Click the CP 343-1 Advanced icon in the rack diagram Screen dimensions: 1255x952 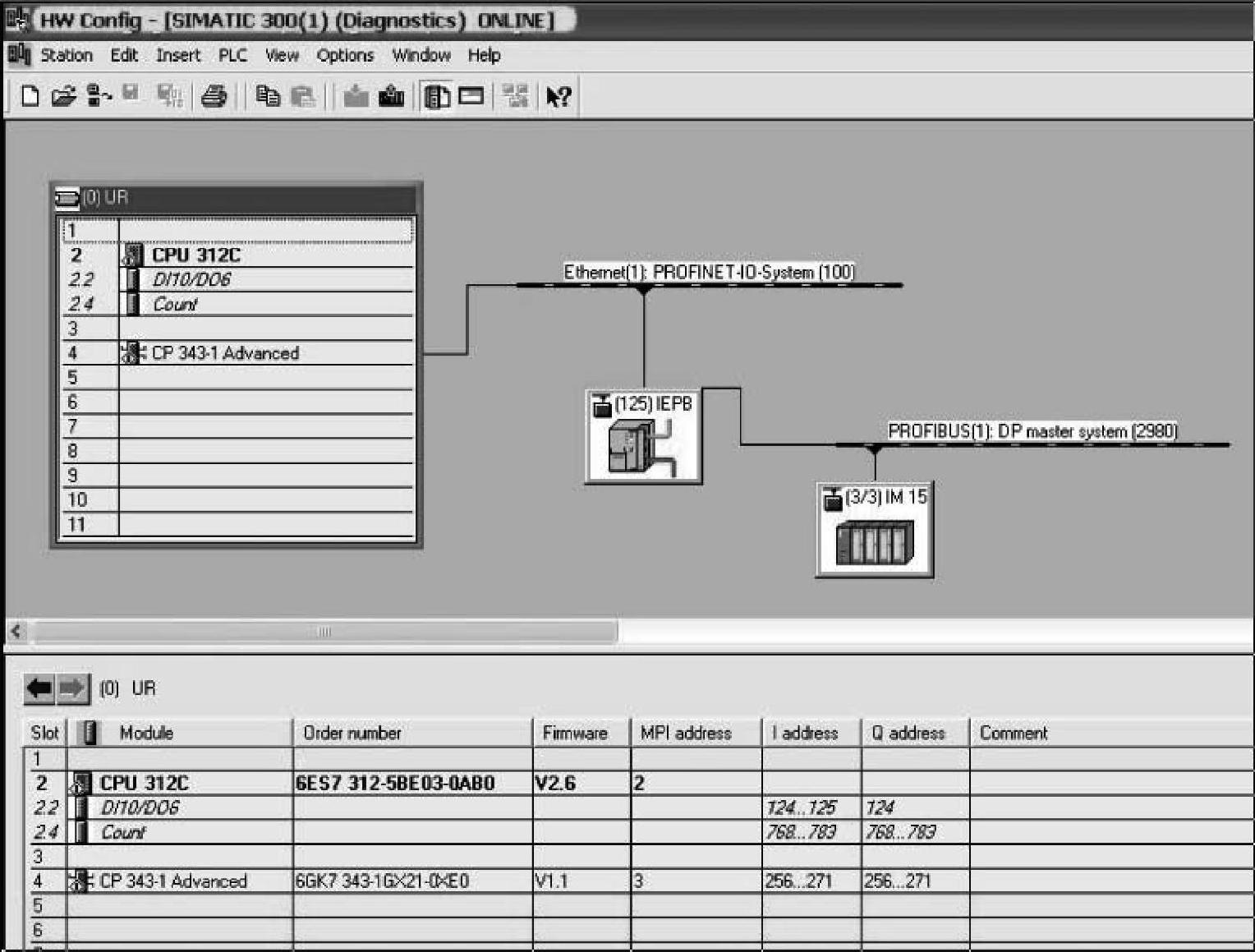pos(133,353)
